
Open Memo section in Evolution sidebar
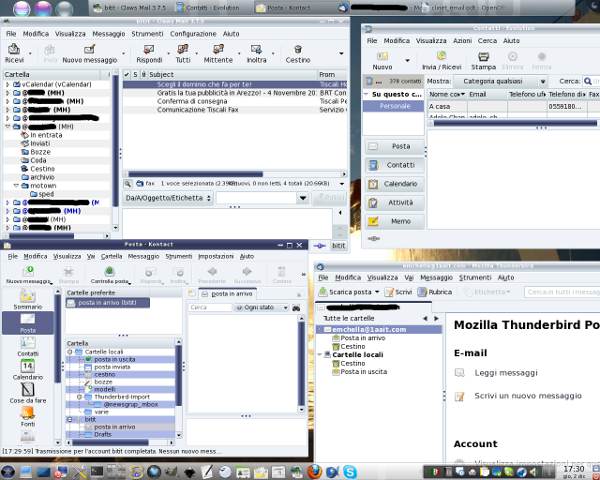(395, 221)
